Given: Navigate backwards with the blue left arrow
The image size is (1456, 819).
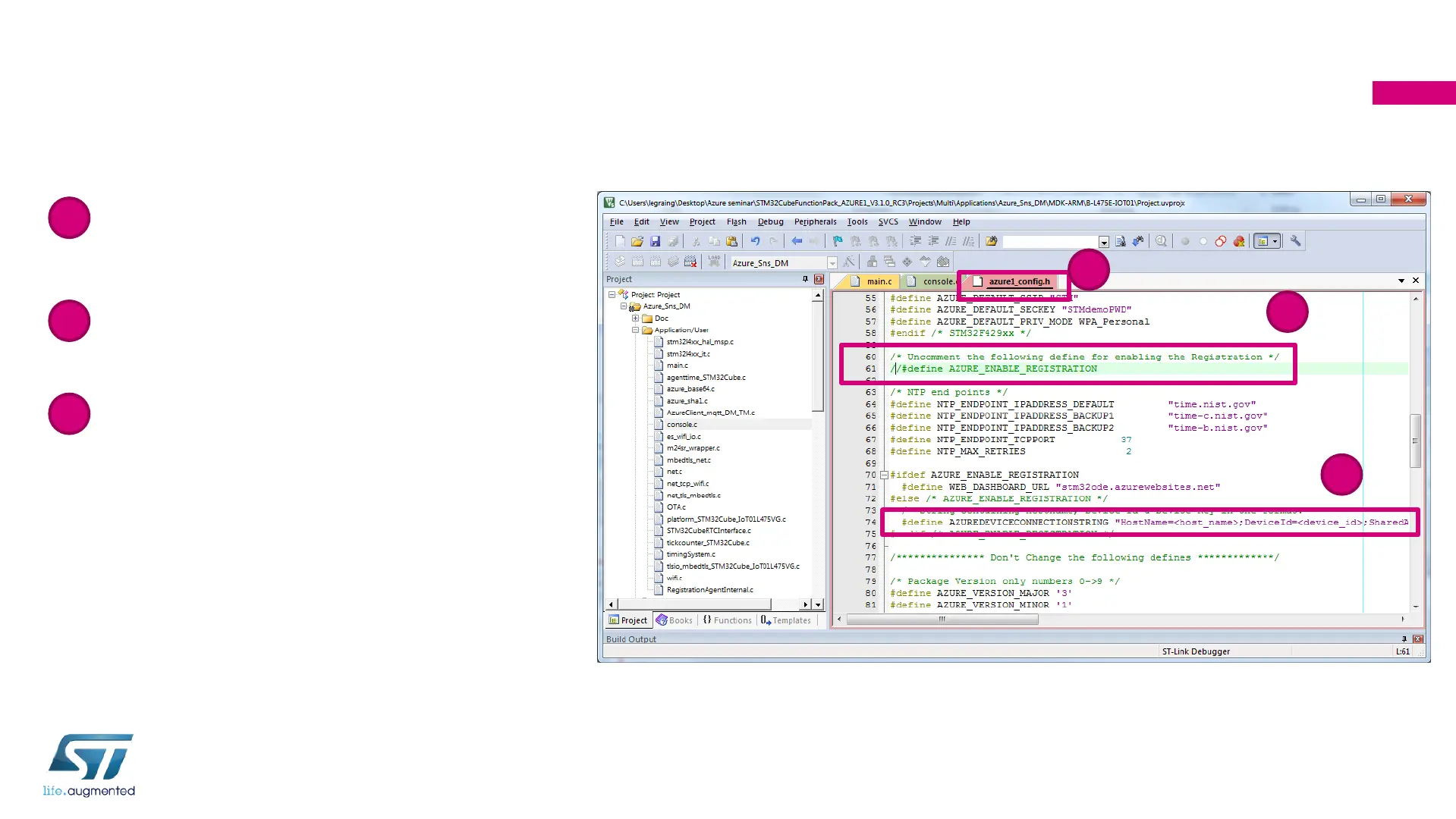Looking at the screenshot, I should tap(797, 241).
